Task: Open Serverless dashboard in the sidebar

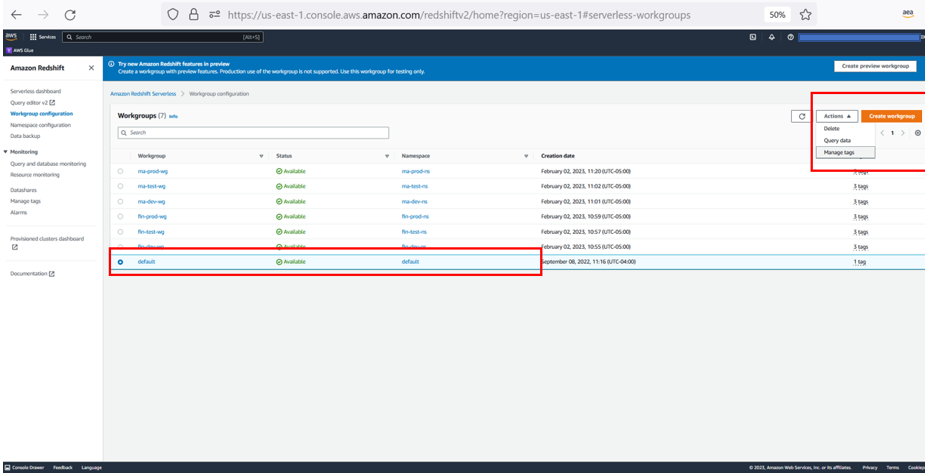Action: tap(36, 91)
